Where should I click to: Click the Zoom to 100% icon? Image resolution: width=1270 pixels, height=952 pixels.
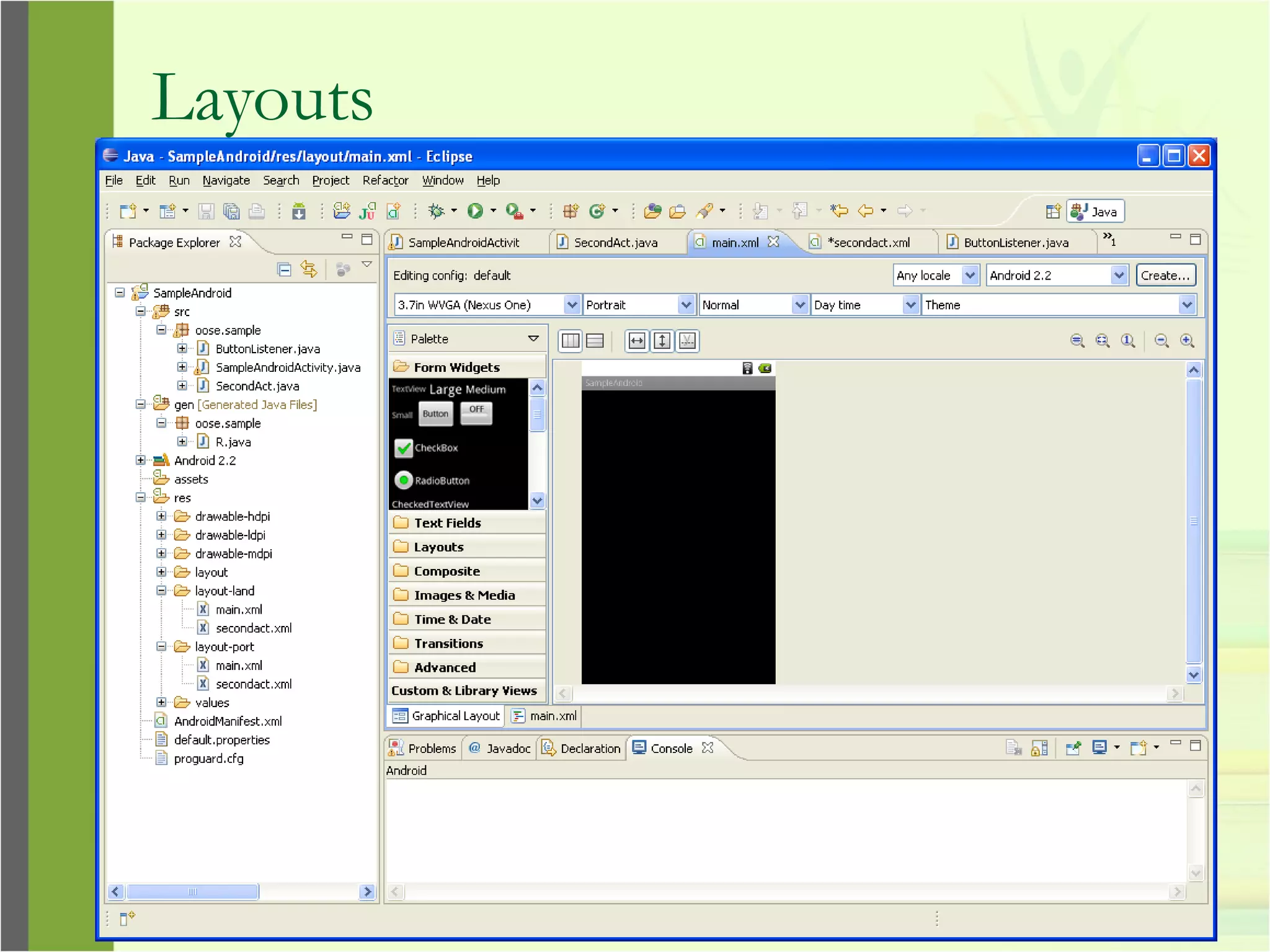1128,340
